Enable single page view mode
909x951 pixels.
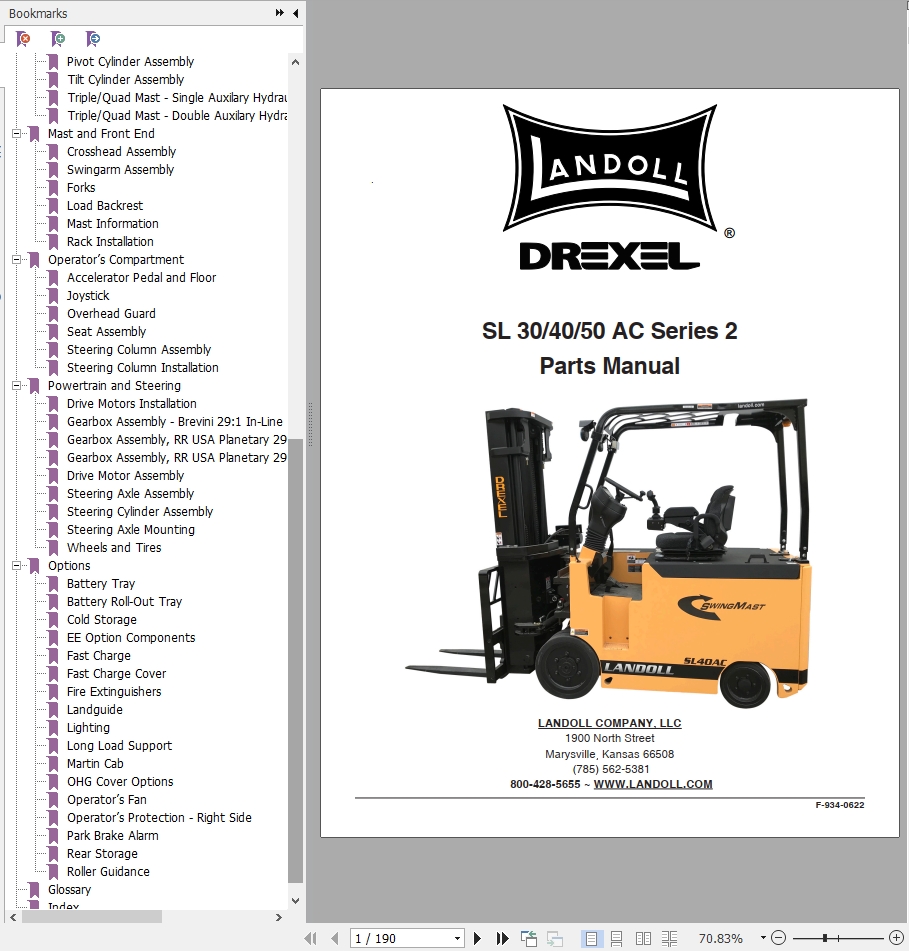tap(592, 938)
